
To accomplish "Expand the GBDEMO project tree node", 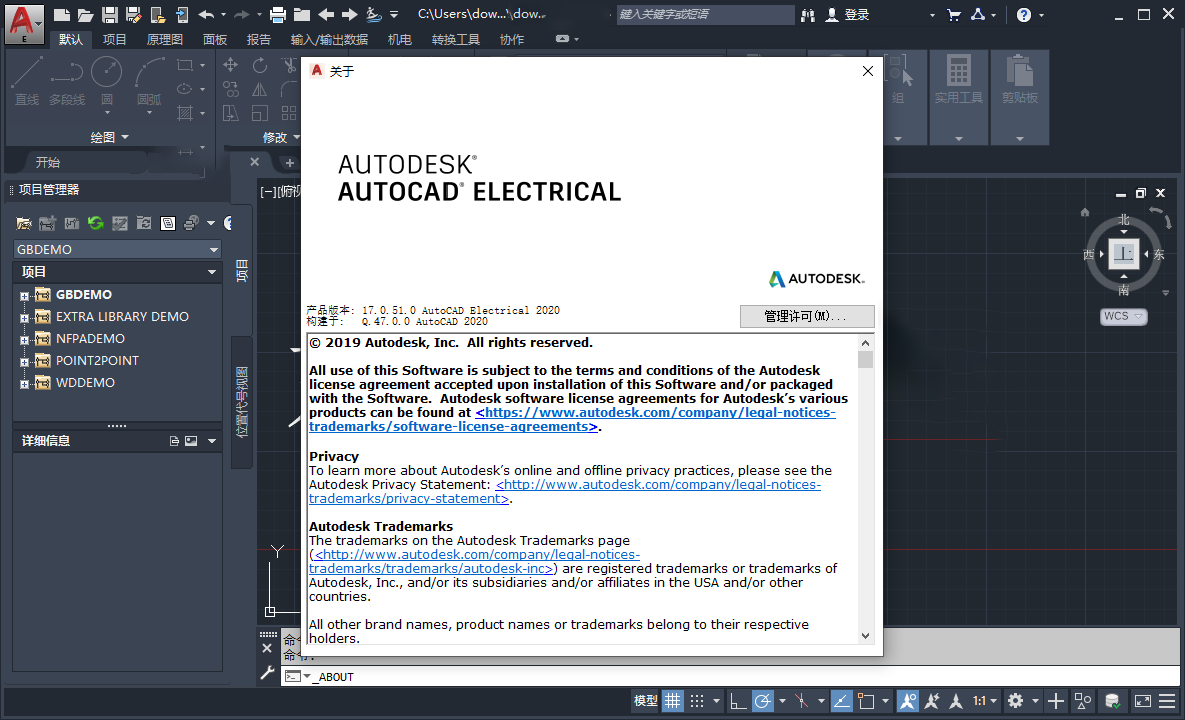I will coord(24,295).
